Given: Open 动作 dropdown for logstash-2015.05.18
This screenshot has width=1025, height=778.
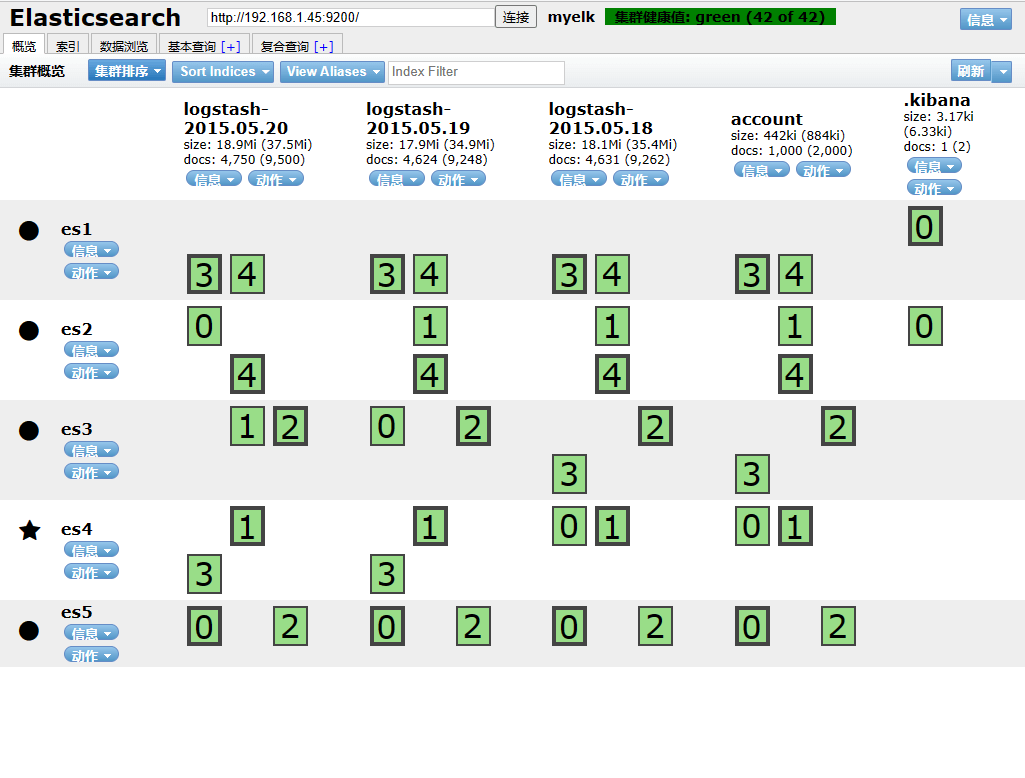Looking at the screenshot, I should click(x=641, y=178).
